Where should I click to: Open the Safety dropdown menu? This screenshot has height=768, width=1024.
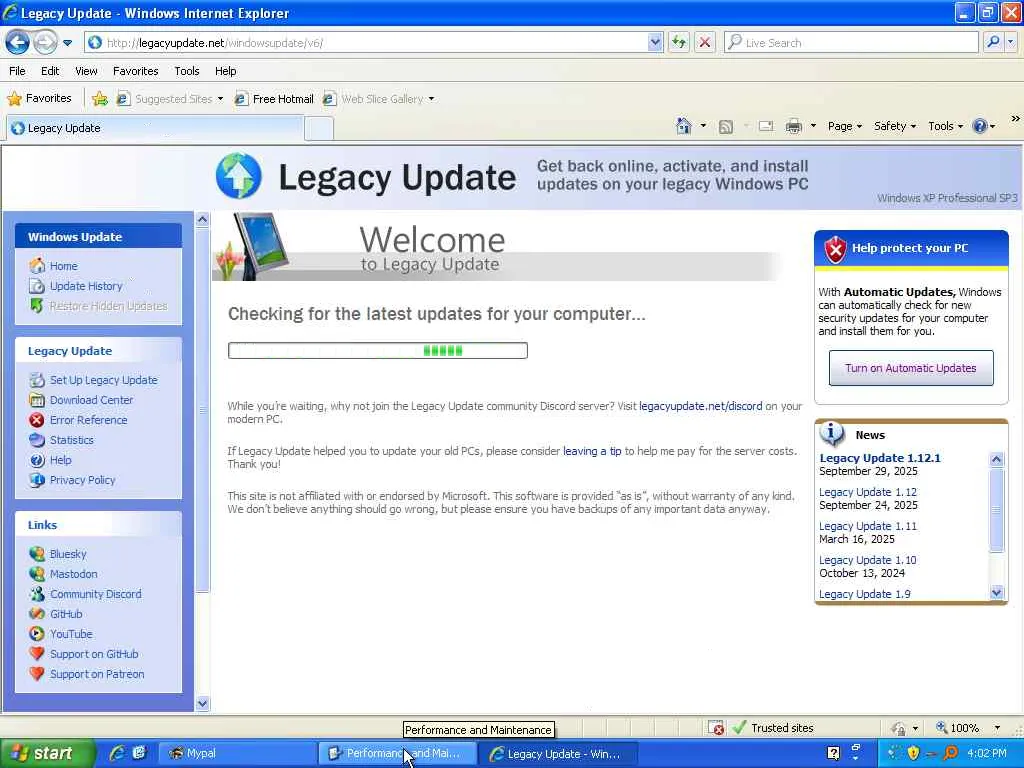click(x=895, y=126)
